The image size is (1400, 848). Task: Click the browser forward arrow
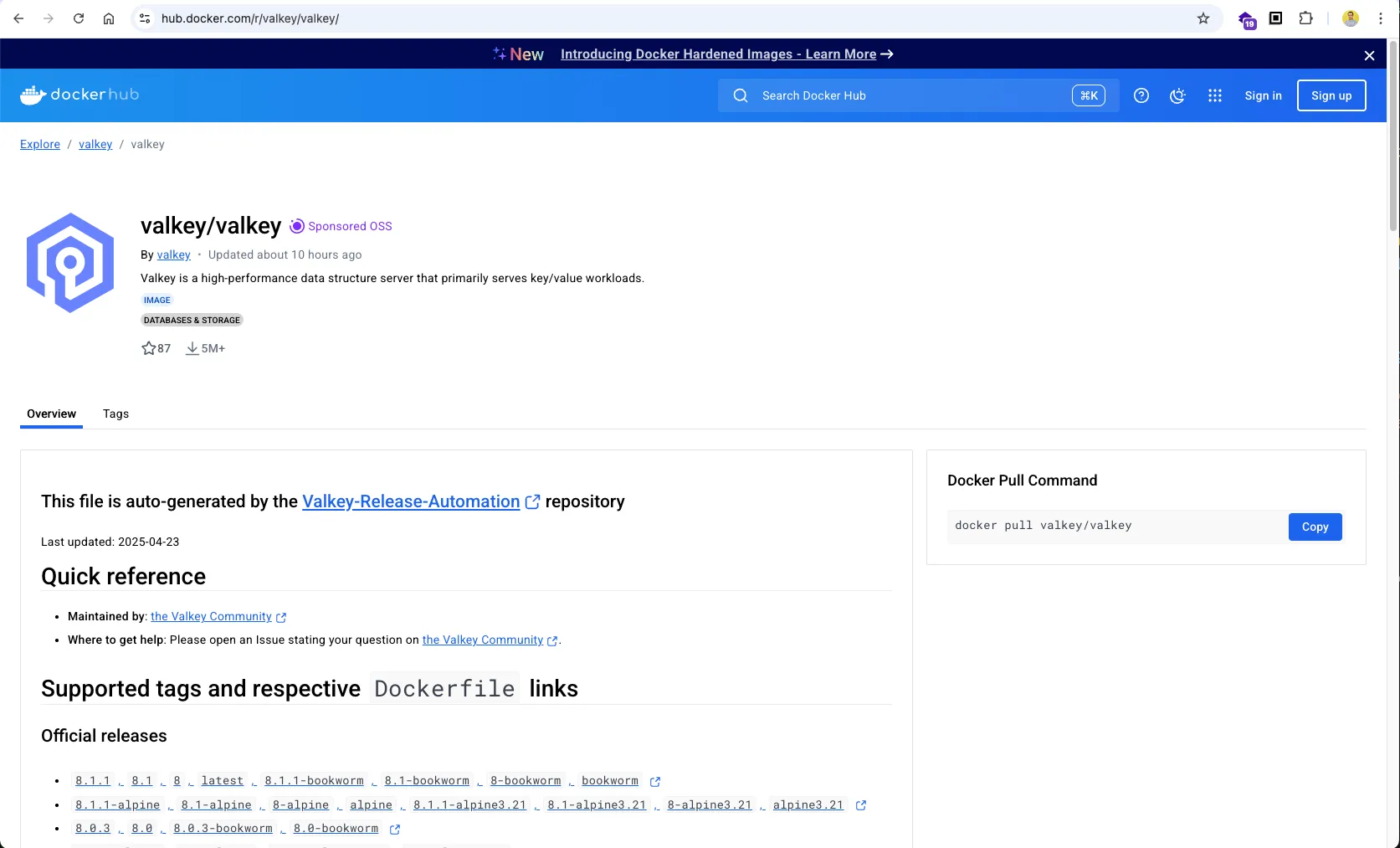coord(49,18)
